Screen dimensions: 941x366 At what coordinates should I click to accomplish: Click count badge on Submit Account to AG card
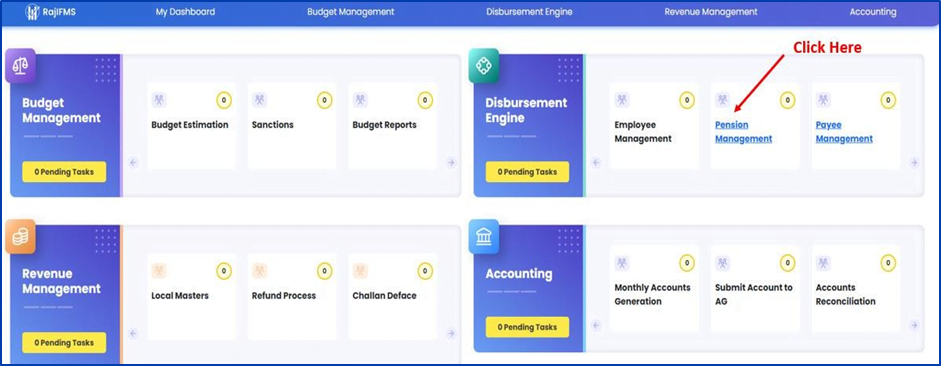pos(787,263)
